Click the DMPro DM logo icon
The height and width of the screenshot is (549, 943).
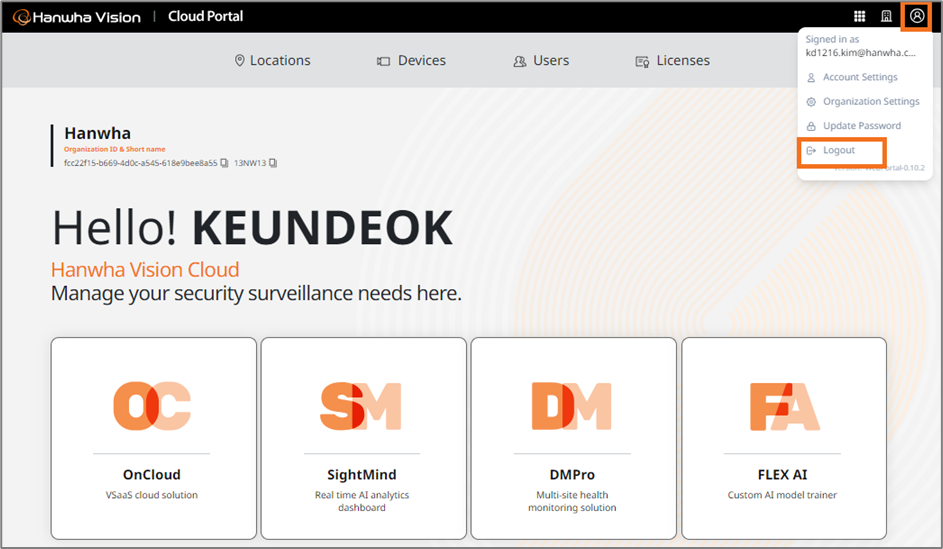(x=571, y=406)
